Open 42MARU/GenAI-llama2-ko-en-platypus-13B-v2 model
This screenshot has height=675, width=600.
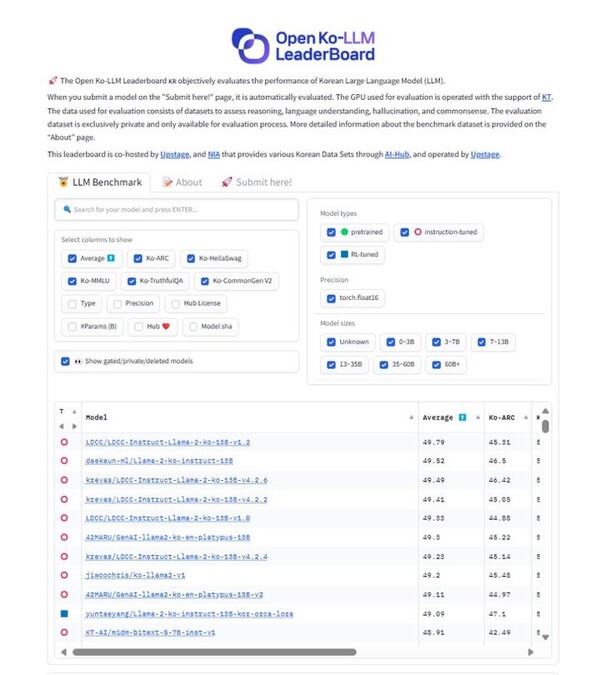[174, 594]
